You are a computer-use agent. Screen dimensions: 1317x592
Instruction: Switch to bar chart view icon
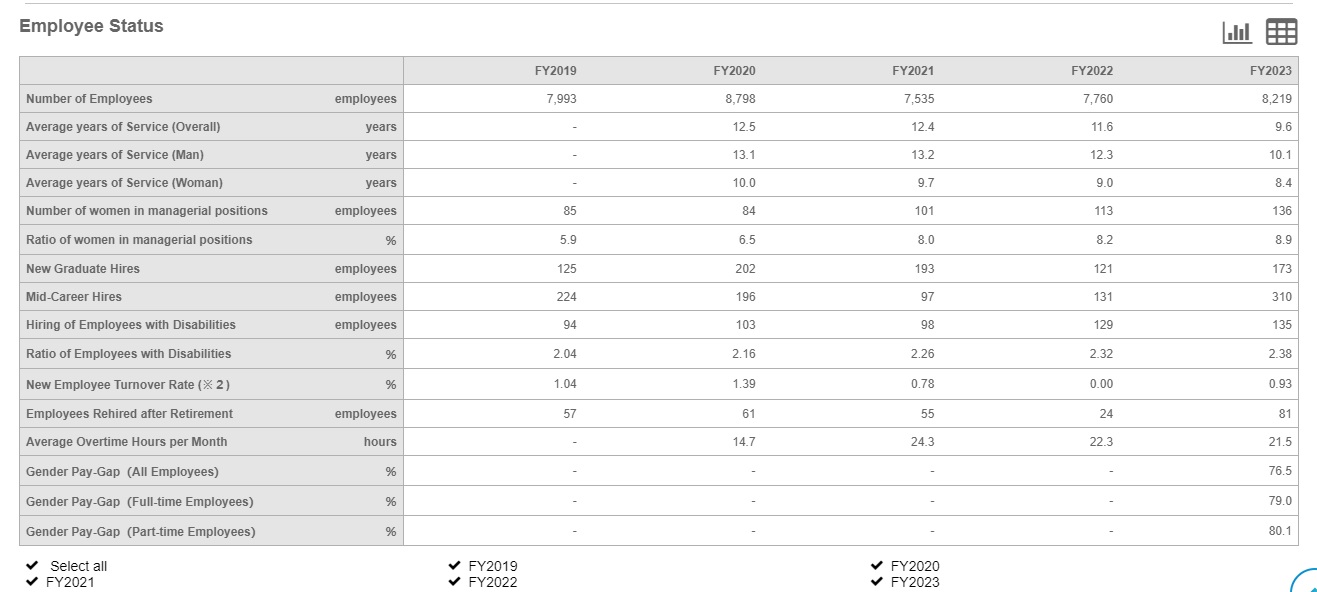1237,32
